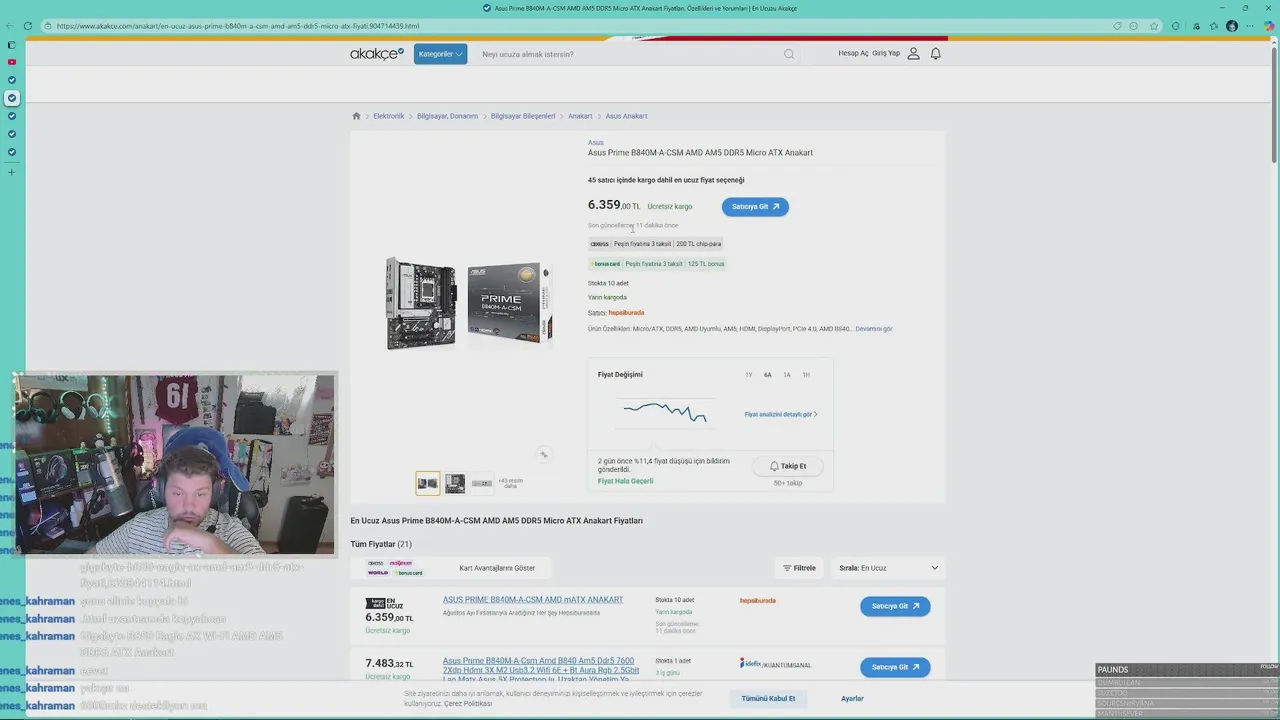Go to Elektronik breadcrumb
The image size is (1280, 720).
389,116
